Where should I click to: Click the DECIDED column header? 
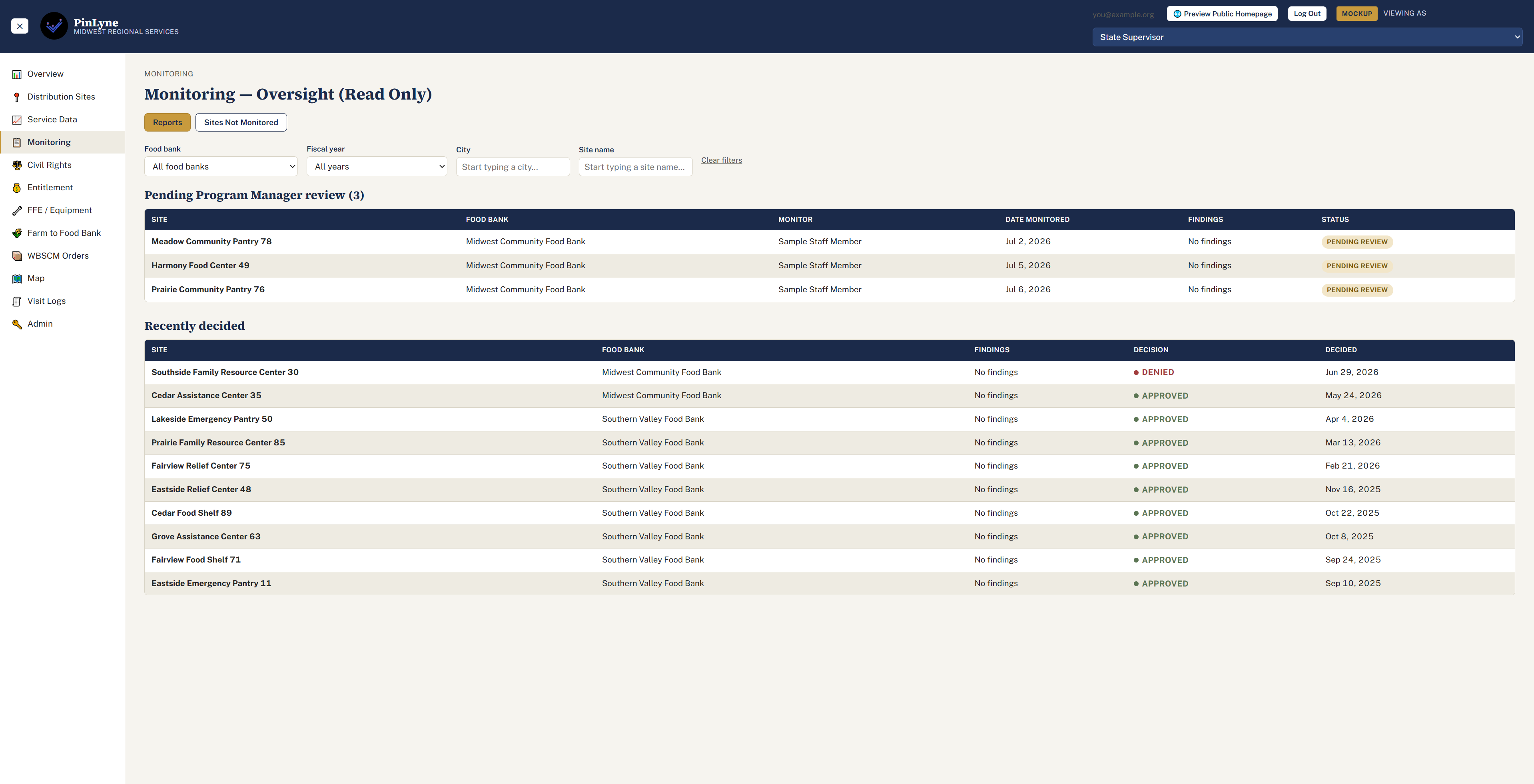[1341, 350]
